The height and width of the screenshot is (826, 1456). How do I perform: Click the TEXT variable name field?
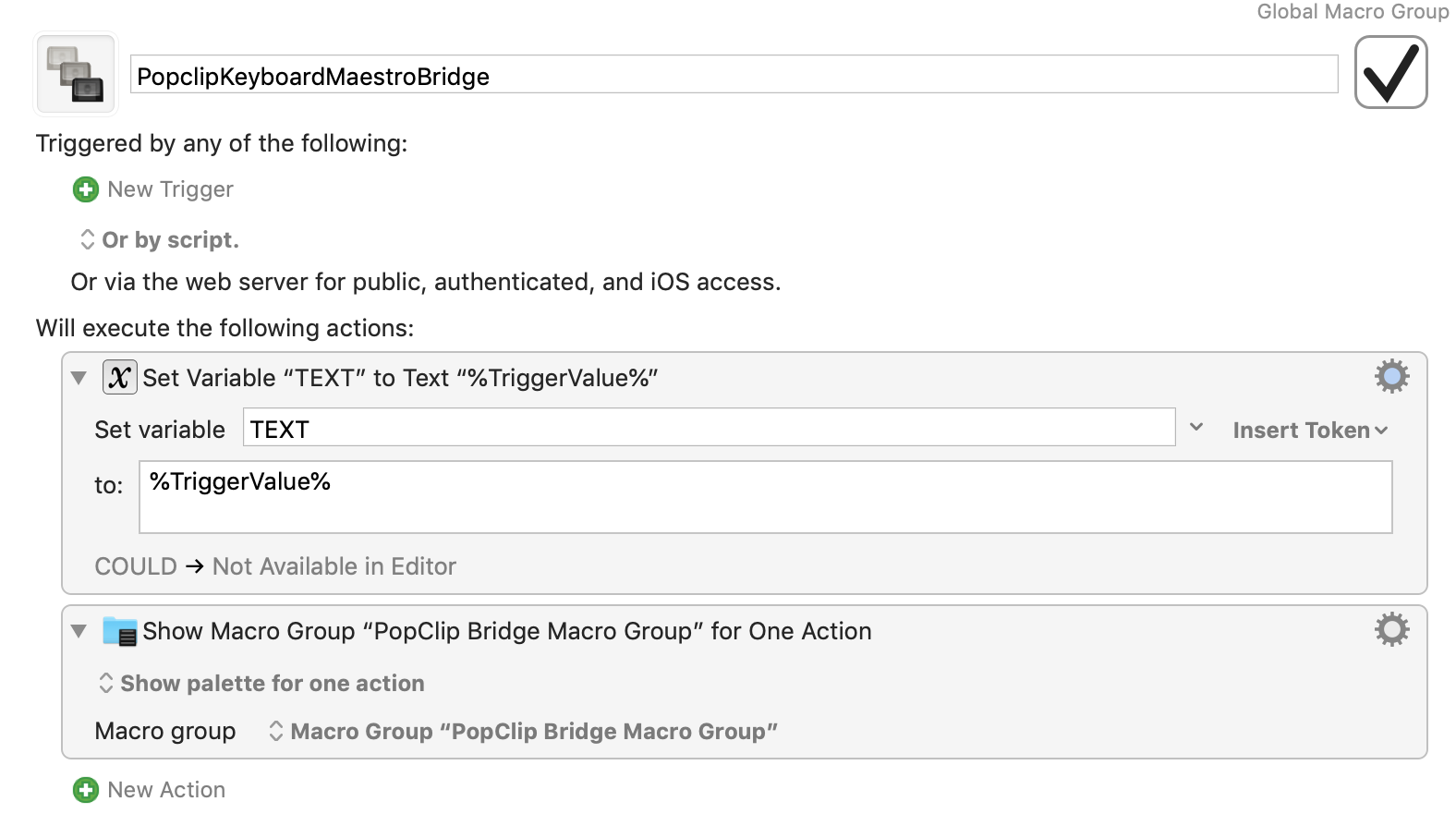click(709, 429)
